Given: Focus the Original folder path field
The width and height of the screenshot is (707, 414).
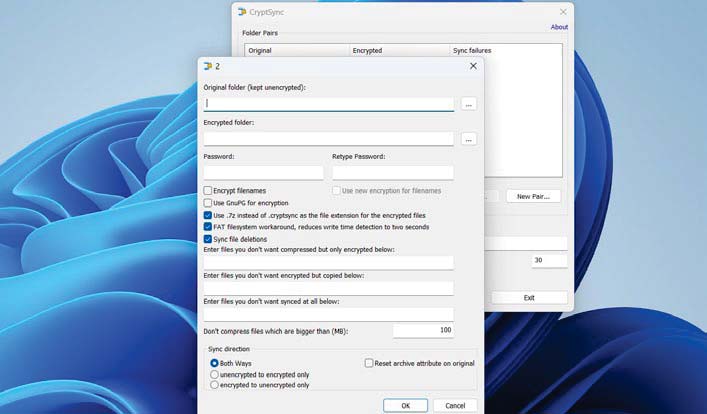Looking at the screenshot, I should click(x=329, y=104).
